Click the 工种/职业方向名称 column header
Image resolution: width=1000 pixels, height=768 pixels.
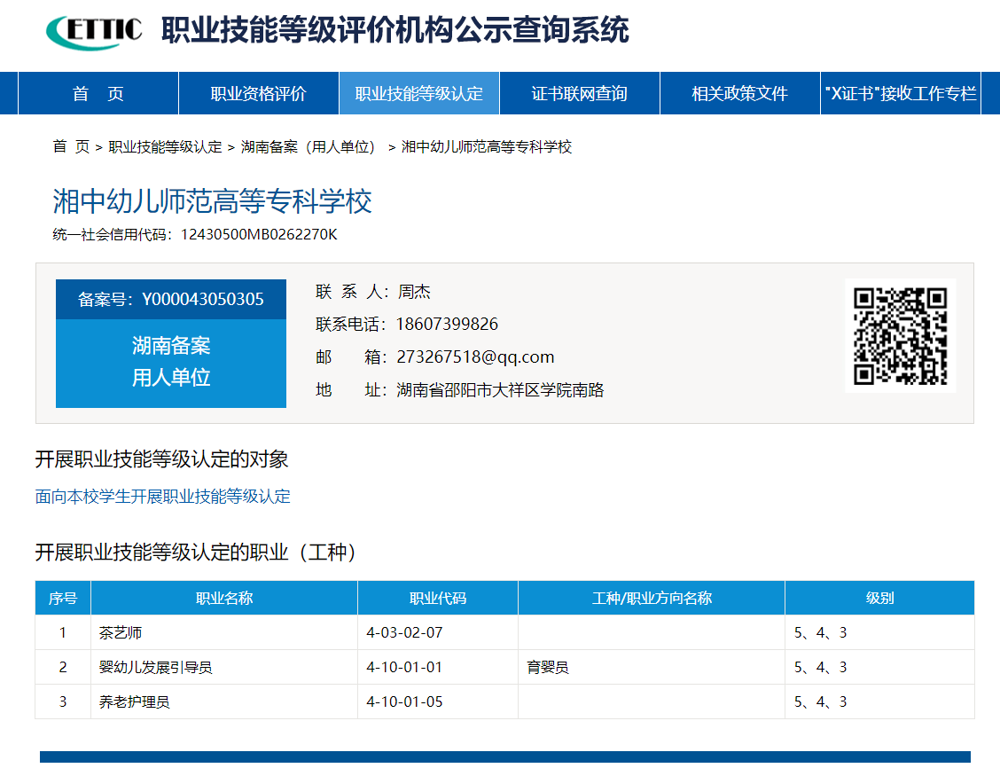651,598
